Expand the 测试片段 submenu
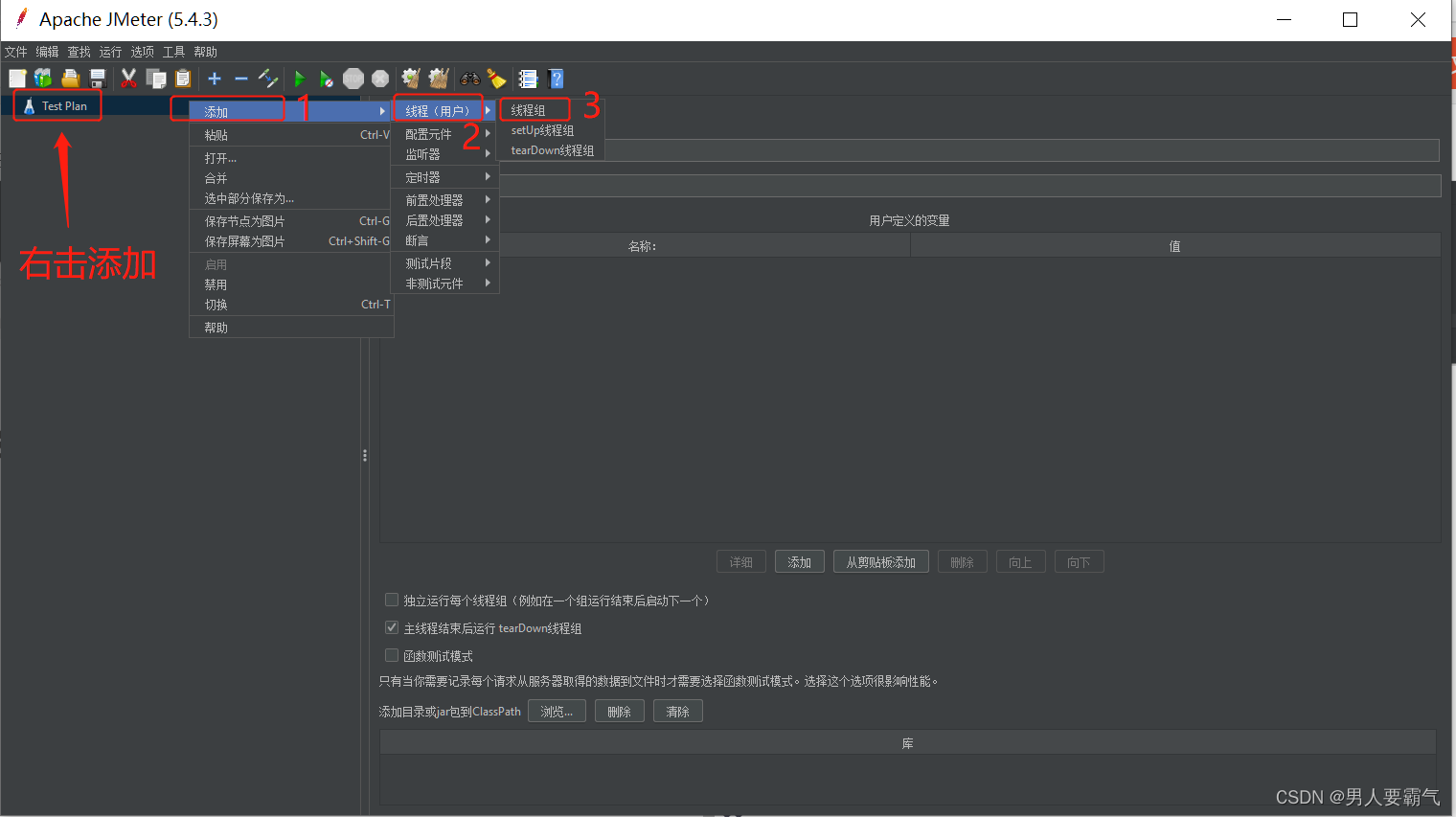The height and width of the screenshot is (817, 1456). [x=444, y=263]
